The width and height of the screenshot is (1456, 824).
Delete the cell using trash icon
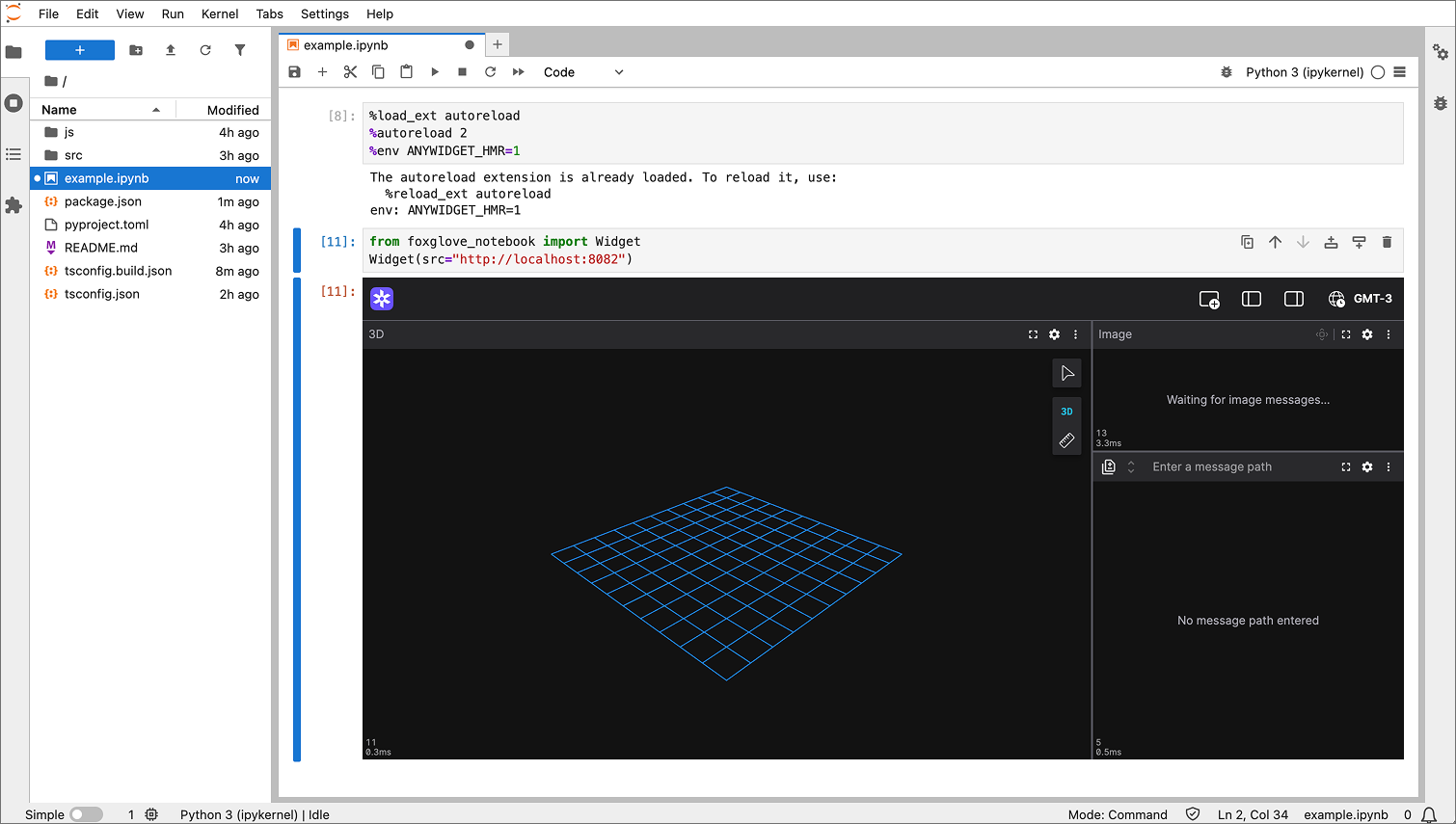coord(1387,242)
